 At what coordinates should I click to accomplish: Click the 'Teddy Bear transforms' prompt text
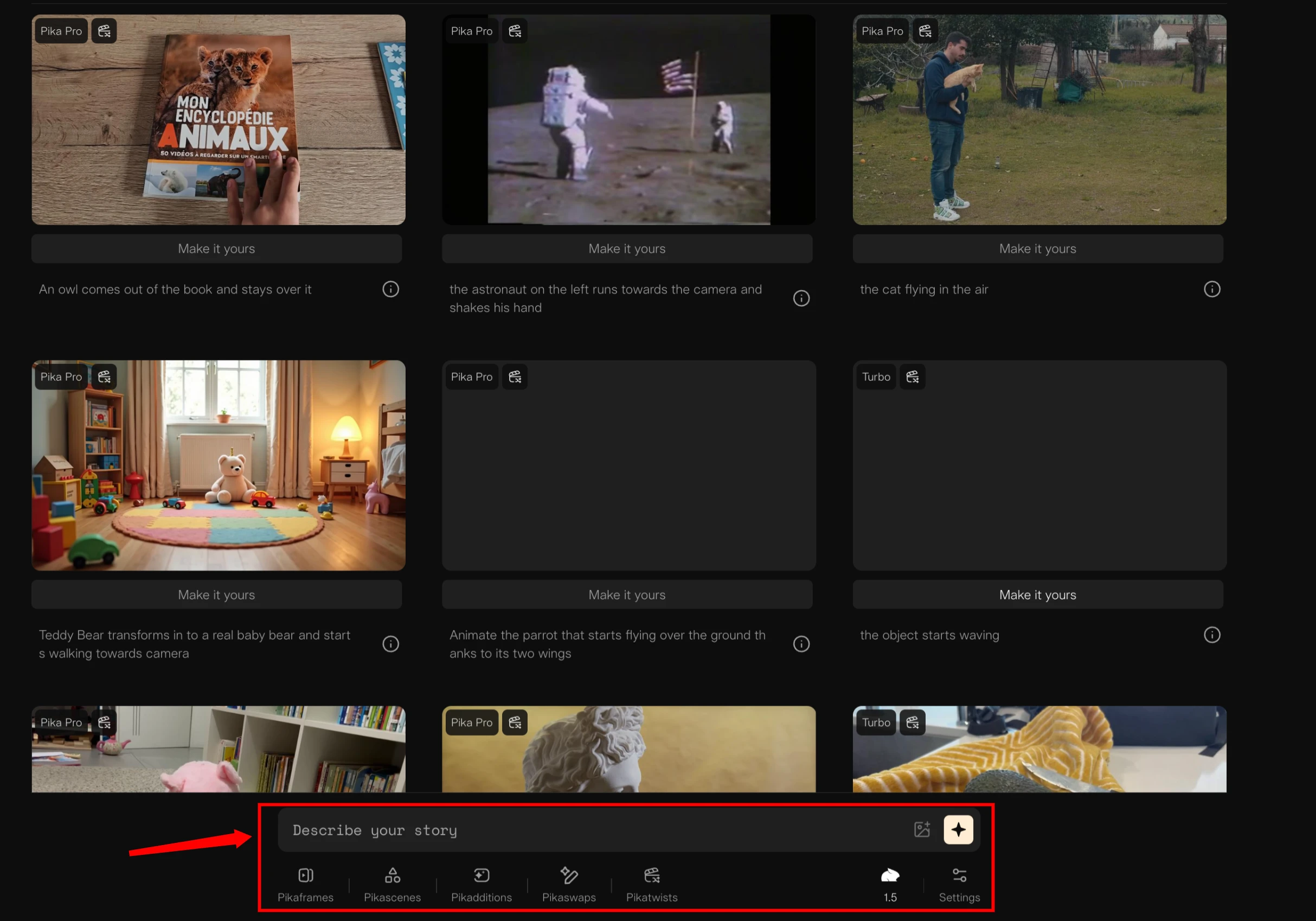[x=195, y=644]
